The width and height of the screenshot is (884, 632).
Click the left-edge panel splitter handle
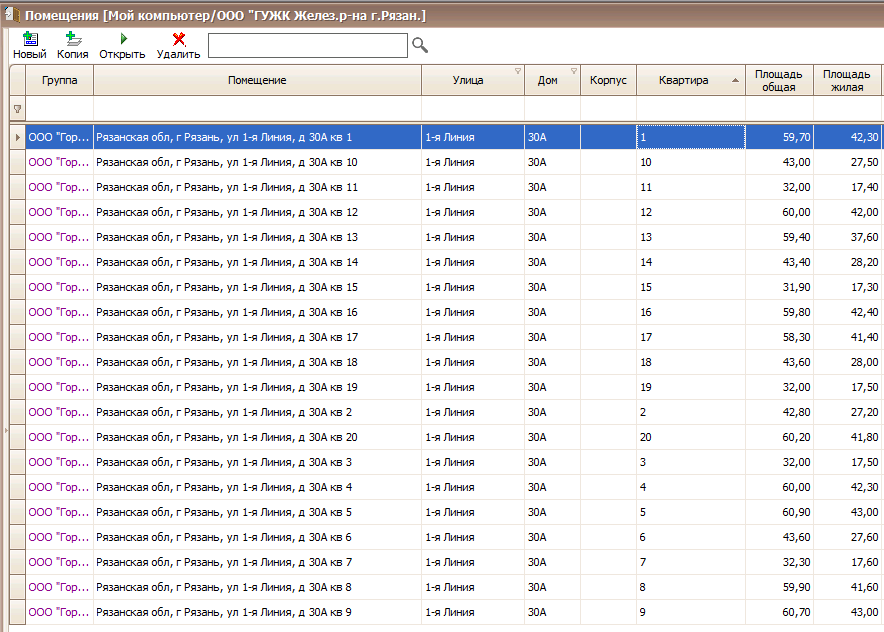click(5, 430)
